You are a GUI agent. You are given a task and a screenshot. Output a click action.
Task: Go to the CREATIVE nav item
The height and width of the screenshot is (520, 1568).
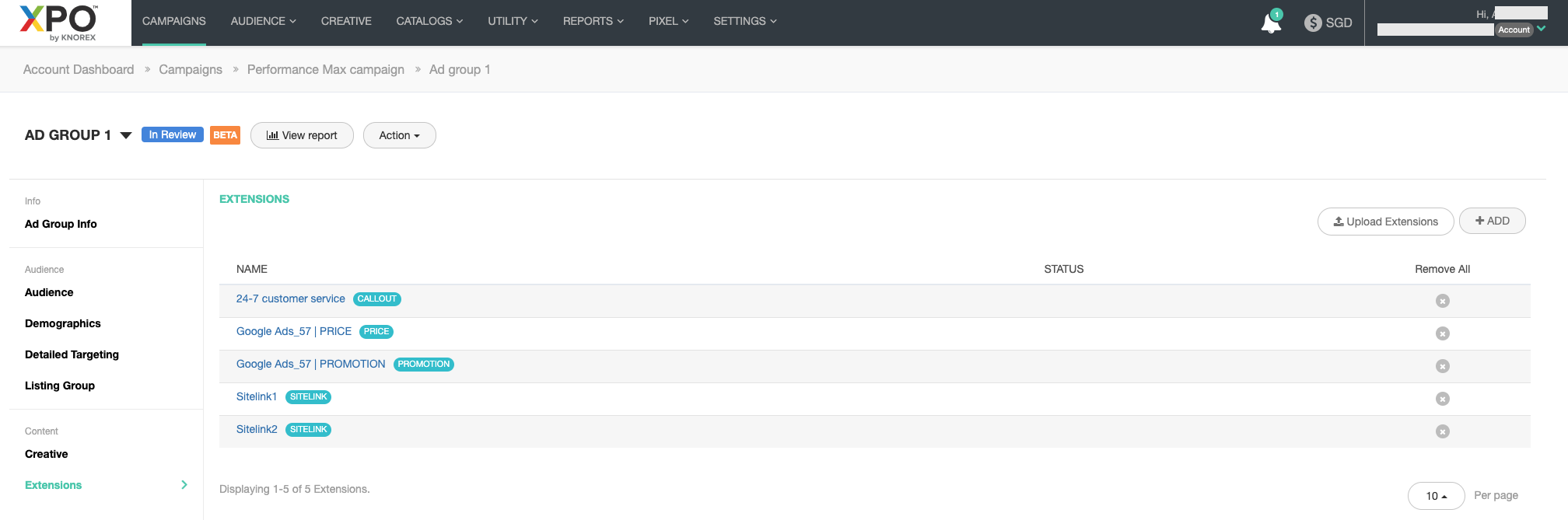(x=346, y=21)
